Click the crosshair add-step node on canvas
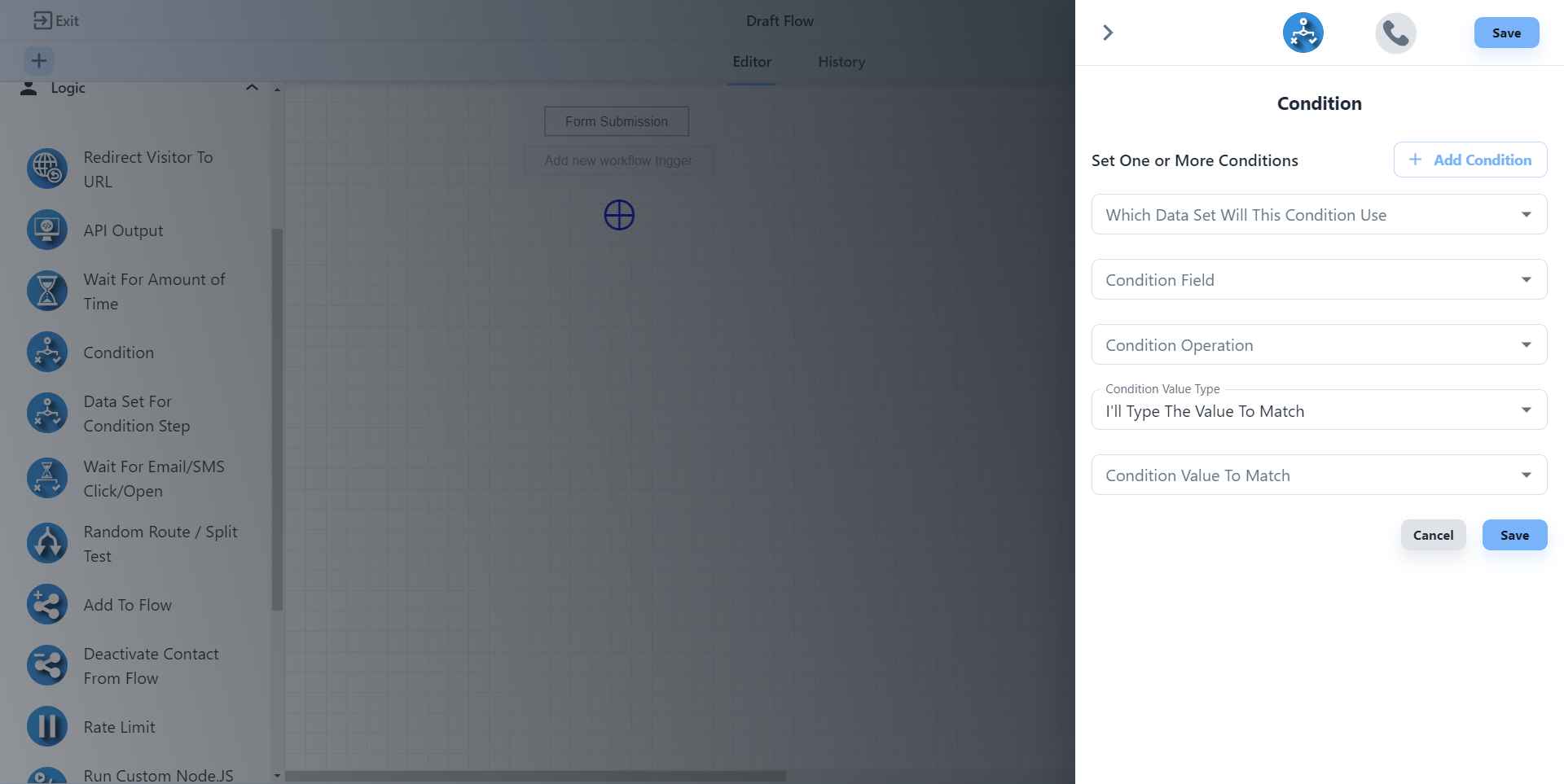This screenshot has height=784, width=1564. click(x=619, y=216)
